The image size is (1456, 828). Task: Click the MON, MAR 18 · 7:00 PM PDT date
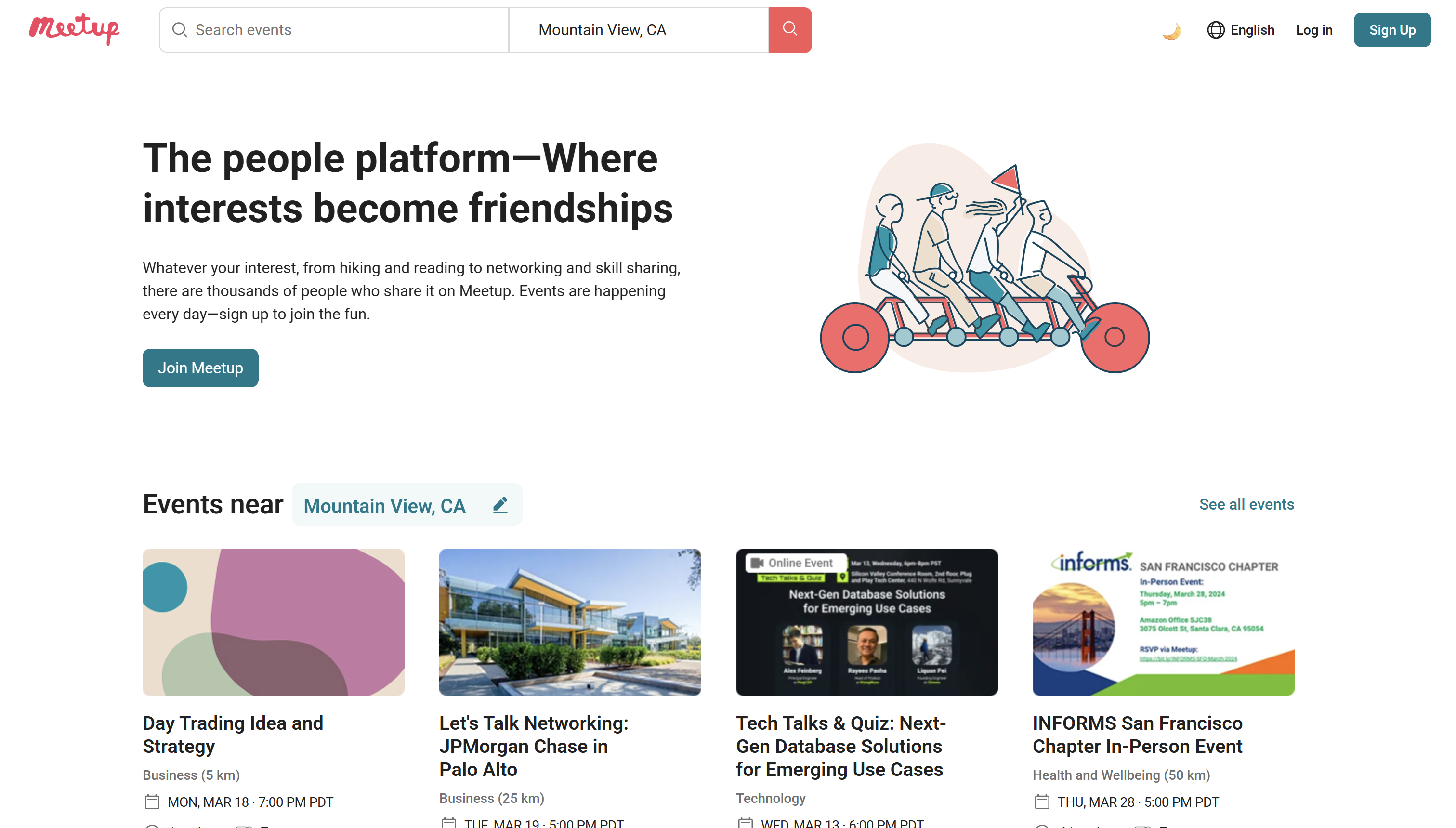coord(250,802)
